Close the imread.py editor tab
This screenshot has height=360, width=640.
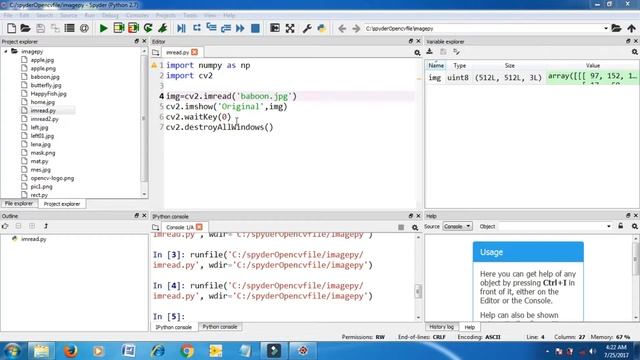click(195, 52)
